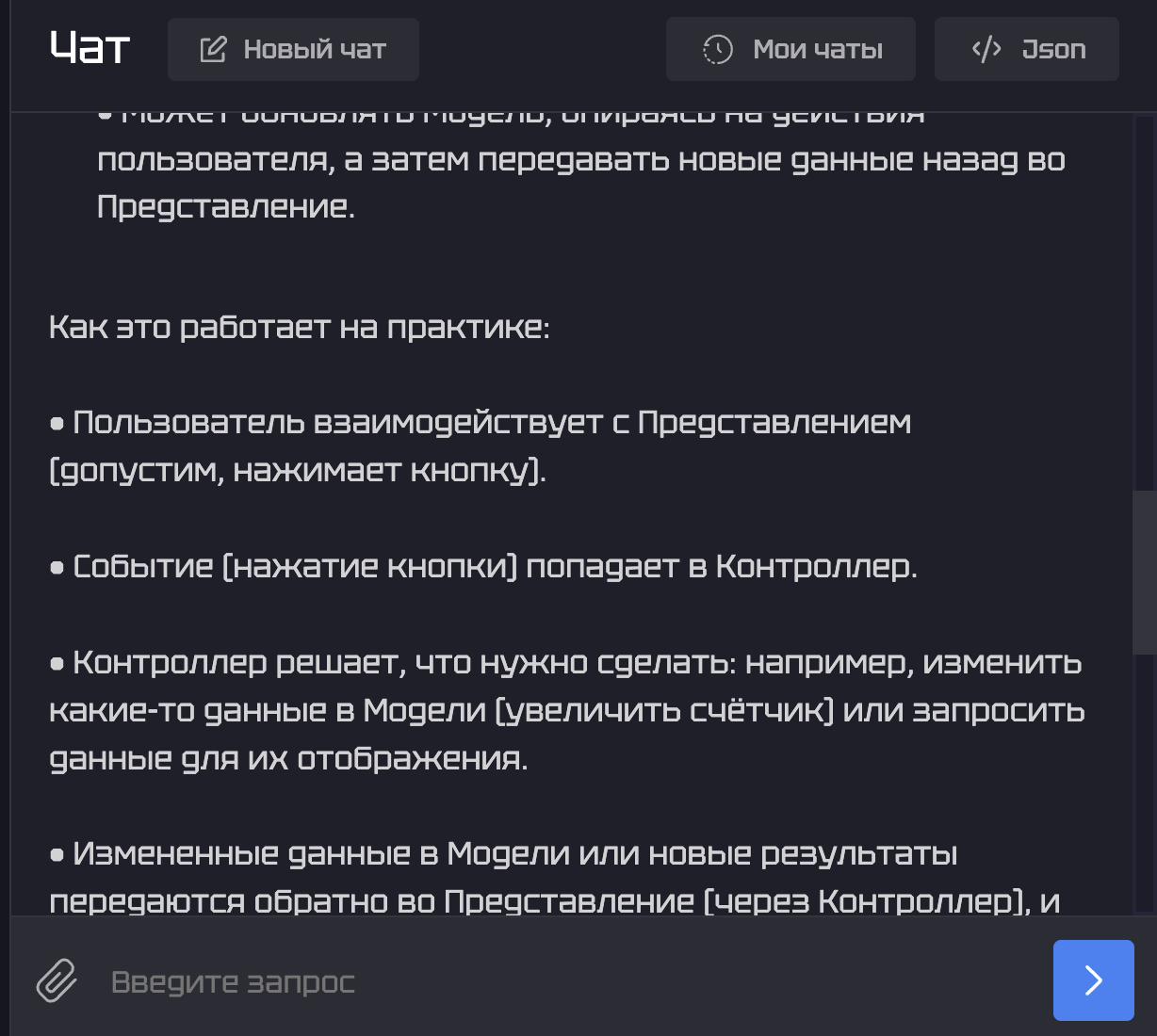Start a new chat via Новый чат label
The height and width of the screenshot is (1036, 1157).
pyautogui.click(x=315, y=49)
